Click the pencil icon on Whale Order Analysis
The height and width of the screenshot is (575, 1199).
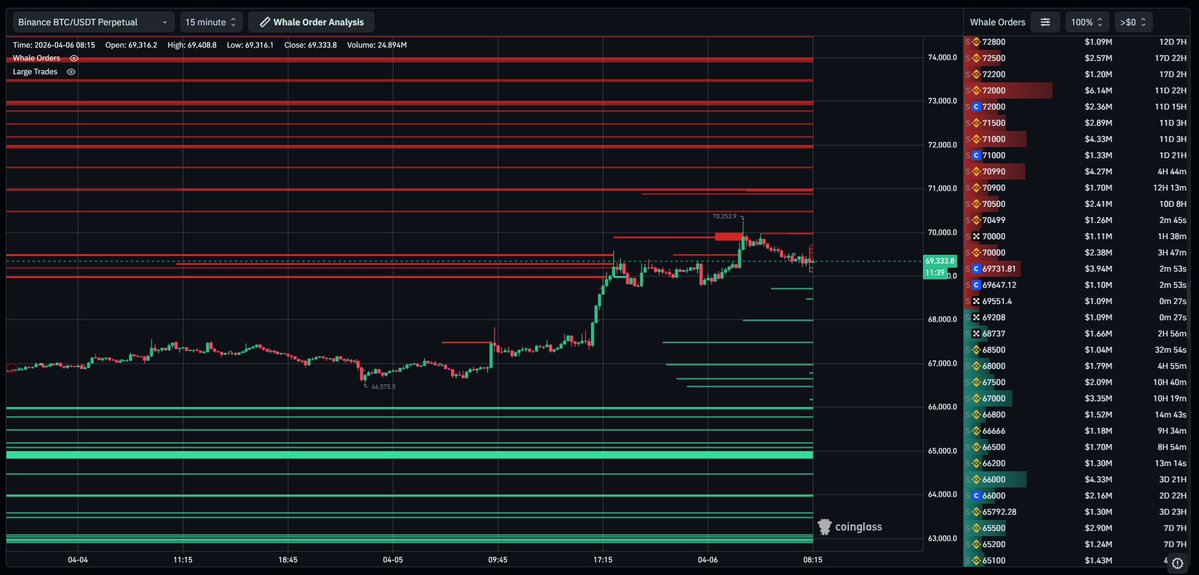pos(265,22)
